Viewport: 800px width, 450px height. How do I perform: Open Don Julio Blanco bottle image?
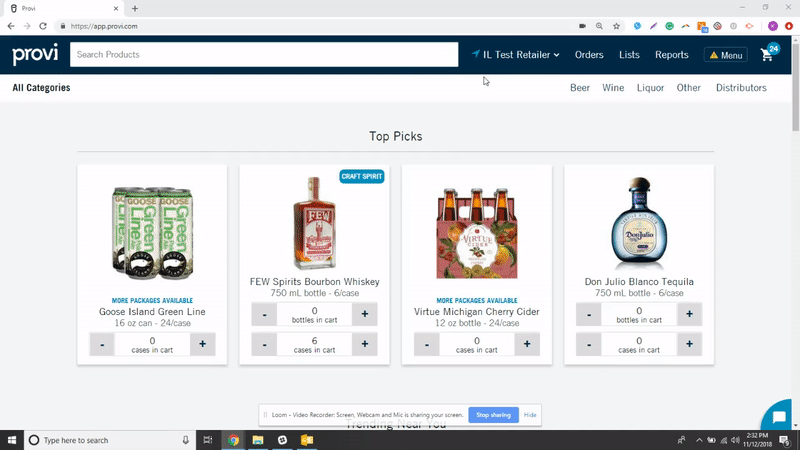point(639,223)
